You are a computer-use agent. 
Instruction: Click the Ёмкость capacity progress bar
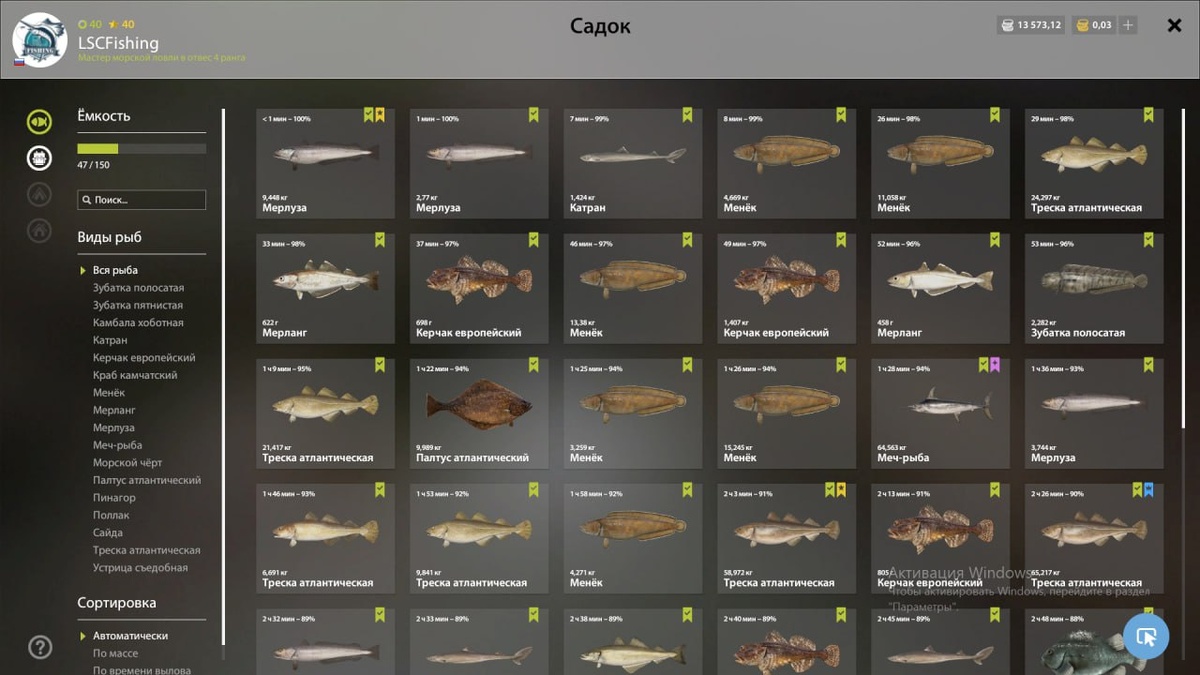[142, 149]
